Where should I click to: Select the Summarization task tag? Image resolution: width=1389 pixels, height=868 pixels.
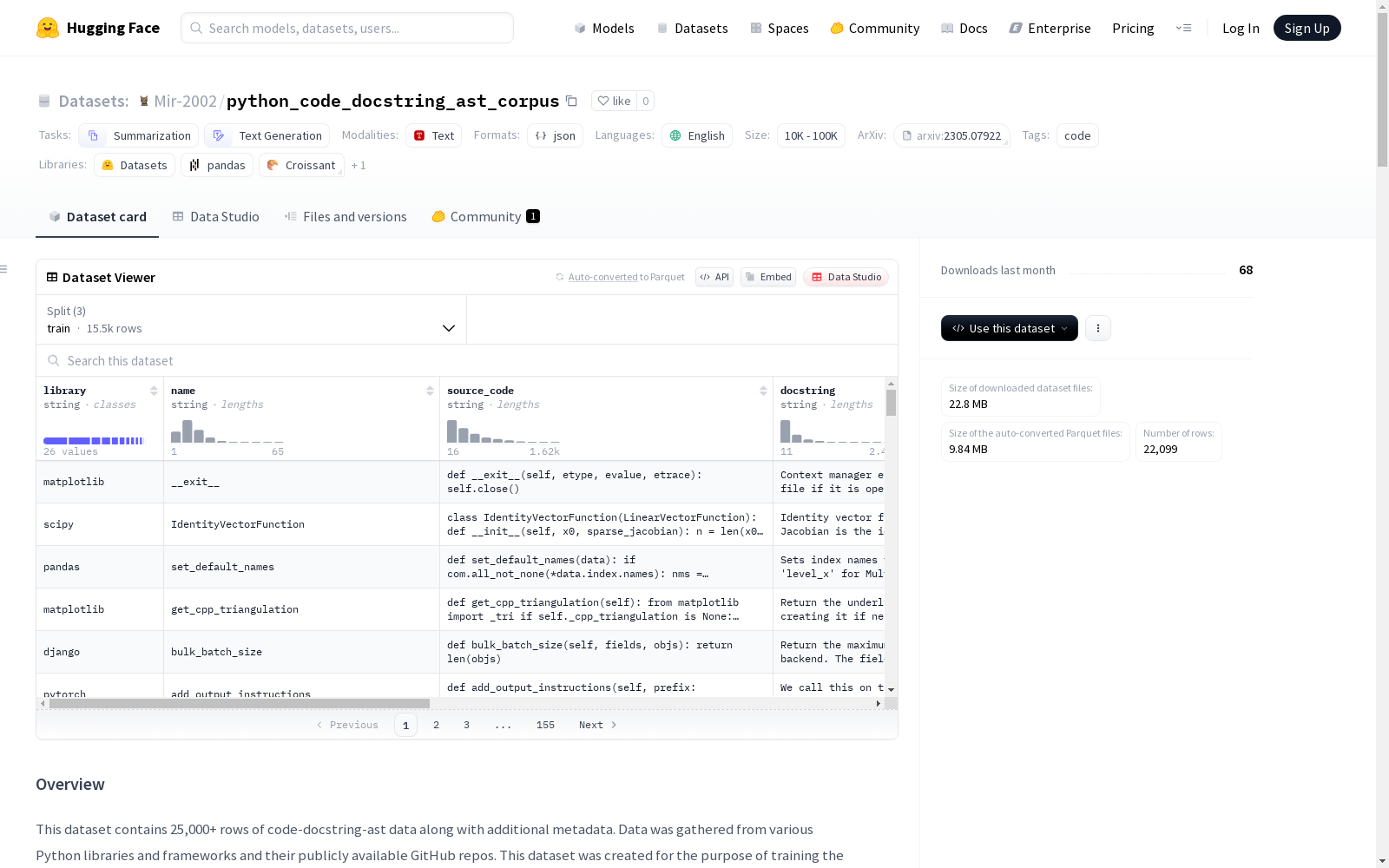click(x=139, y=135)
